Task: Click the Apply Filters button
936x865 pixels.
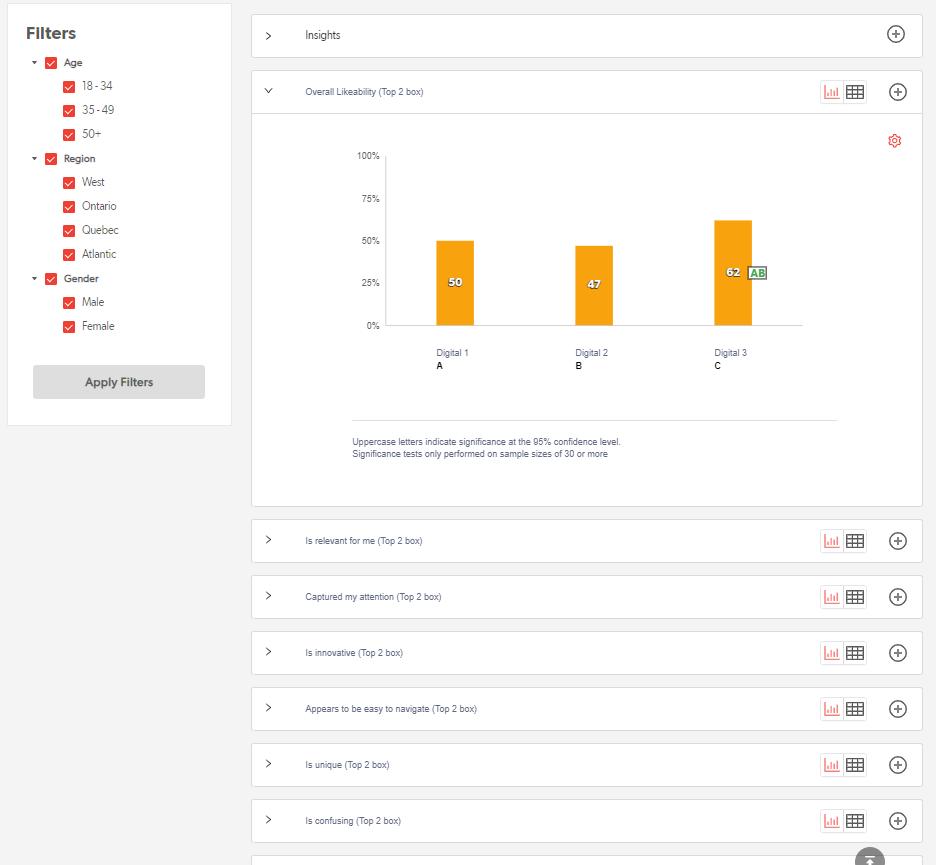Action: pyautogui.click(x=119, y=382)
